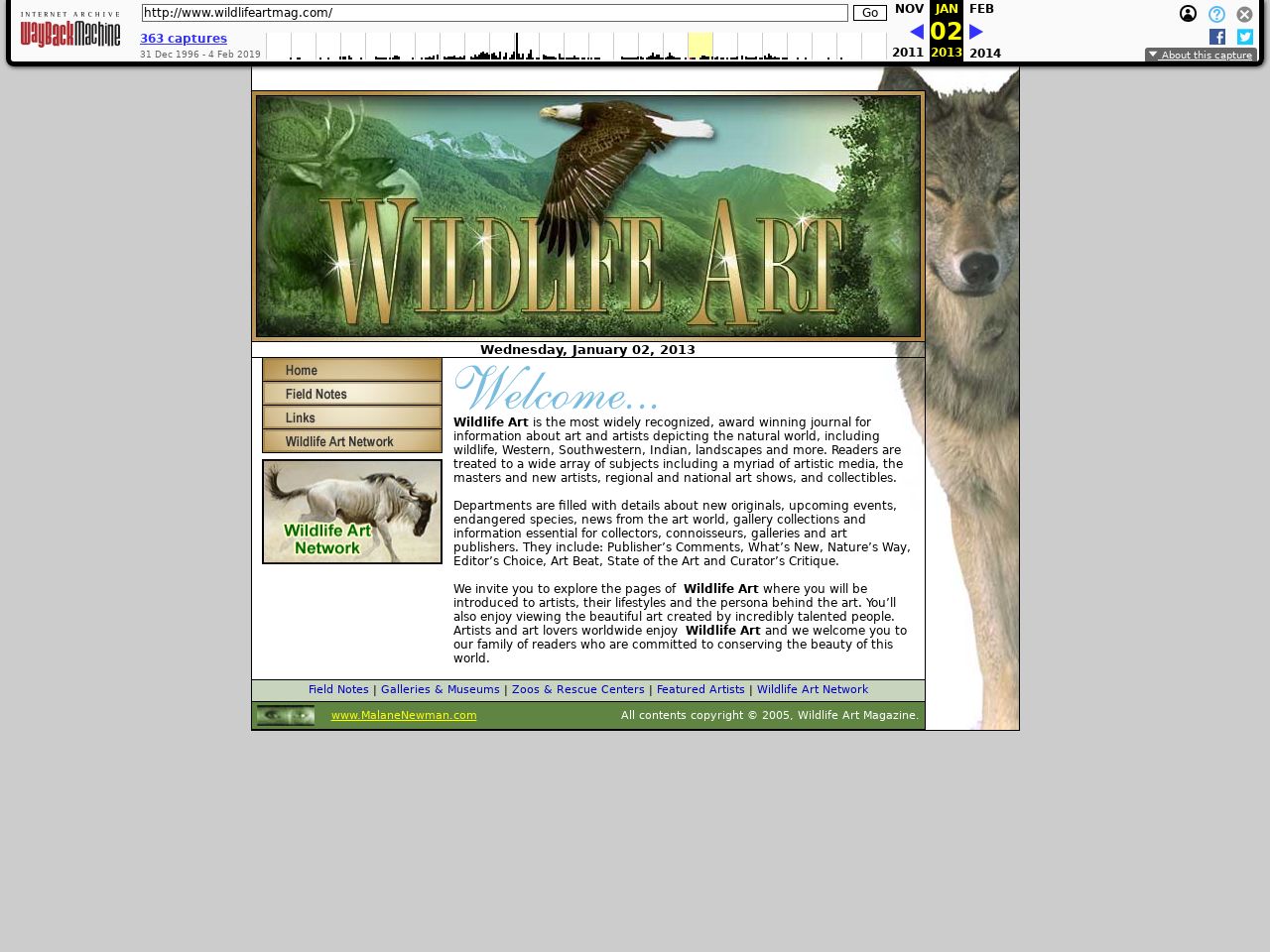1270x952 pixels.
Task: Open Galleries & Museums footer link
Action: click(x=440, y=689)
